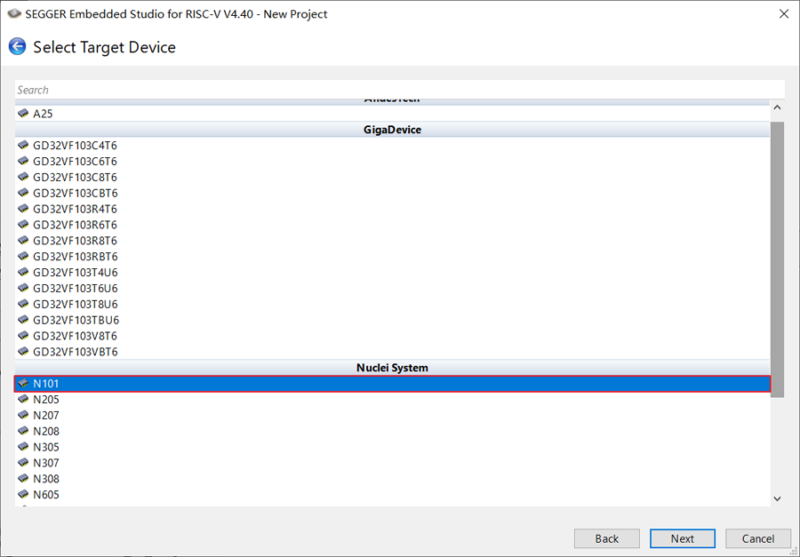Choose the N208 target device
Image resolution: width=800 pixels, height=557 pixels.
tap(46, 431)
